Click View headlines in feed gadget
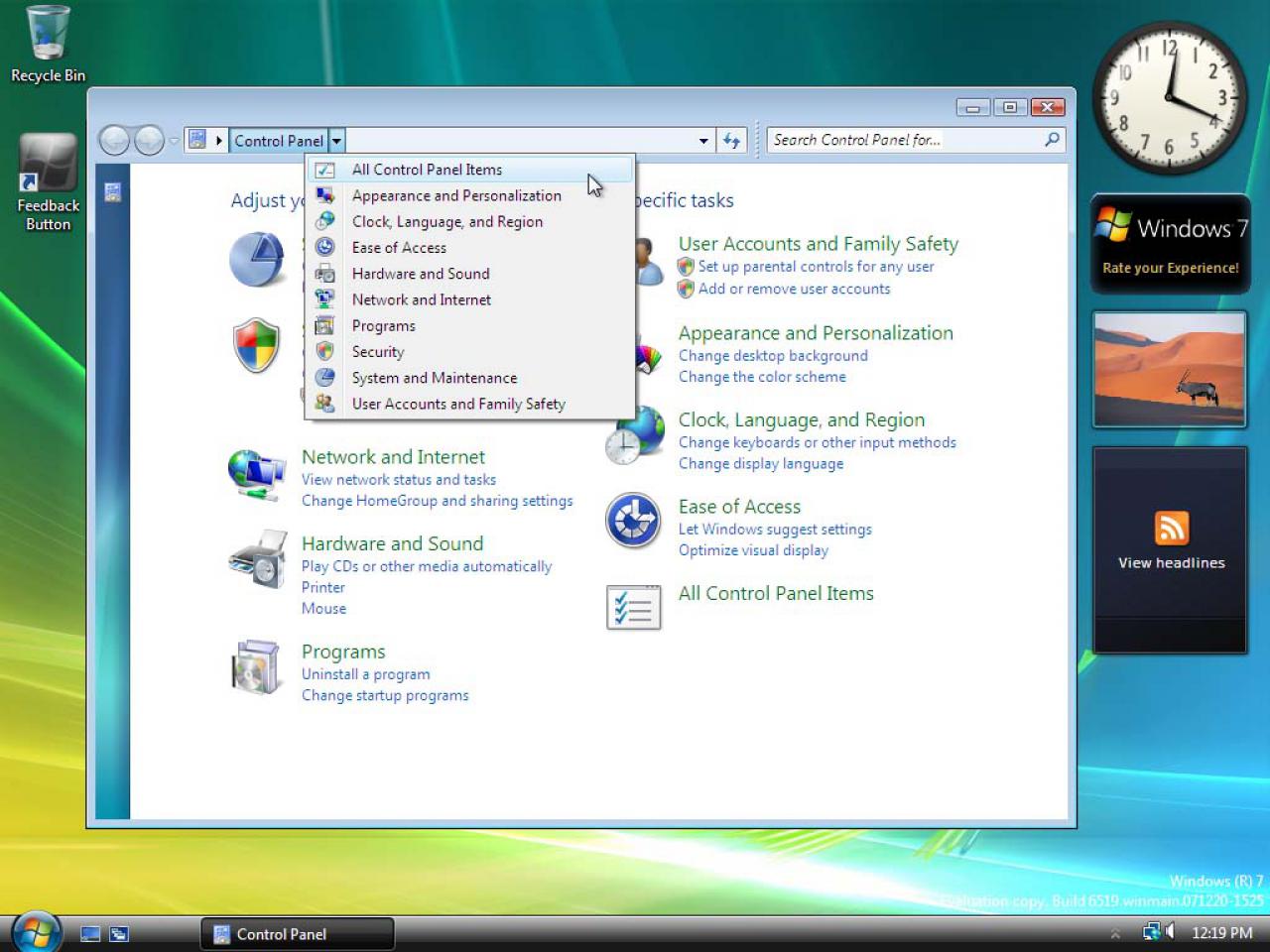 pyautogui.click(x=1171, y=562)
